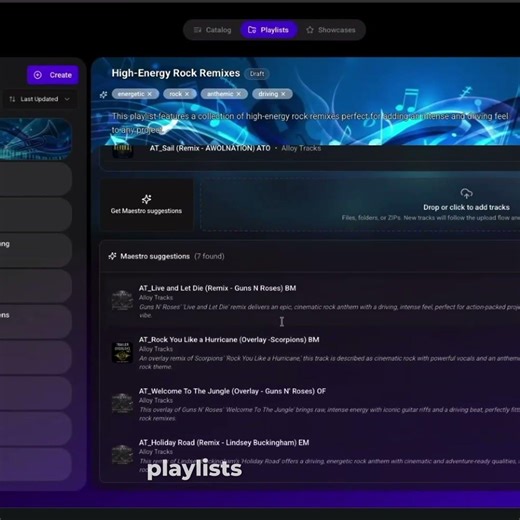The height and width of the screenshot is (520, 520).
Task: Click Drop or click to add tracks
Action: (x=466, y=207)
